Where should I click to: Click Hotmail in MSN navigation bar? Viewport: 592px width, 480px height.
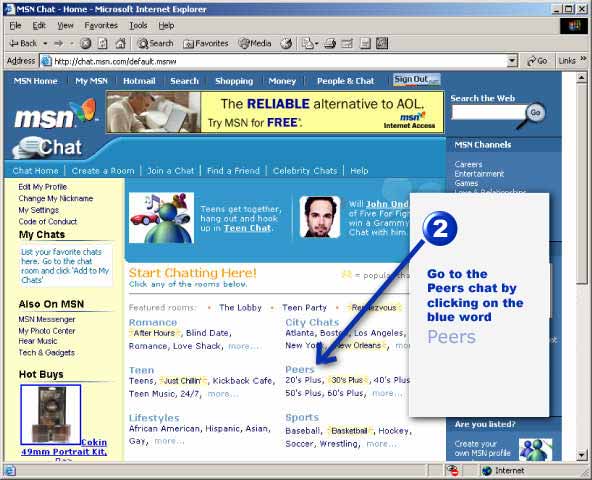[x=139, y=81]
